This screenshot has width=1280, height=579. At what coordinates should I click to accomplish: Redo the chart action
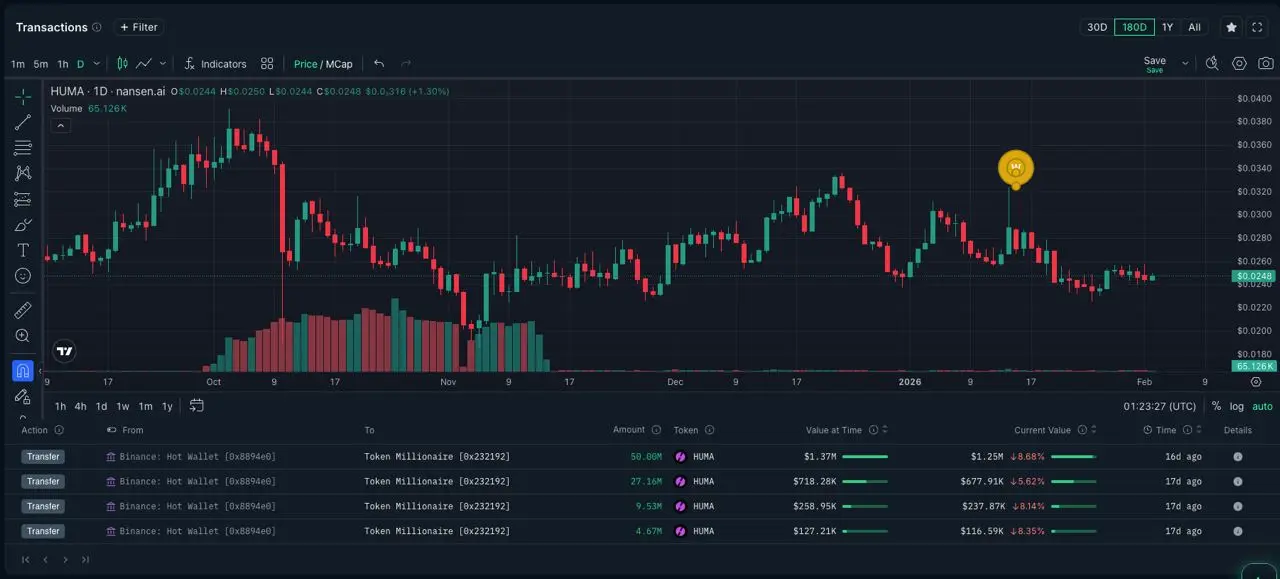click(x=406, y=63)
